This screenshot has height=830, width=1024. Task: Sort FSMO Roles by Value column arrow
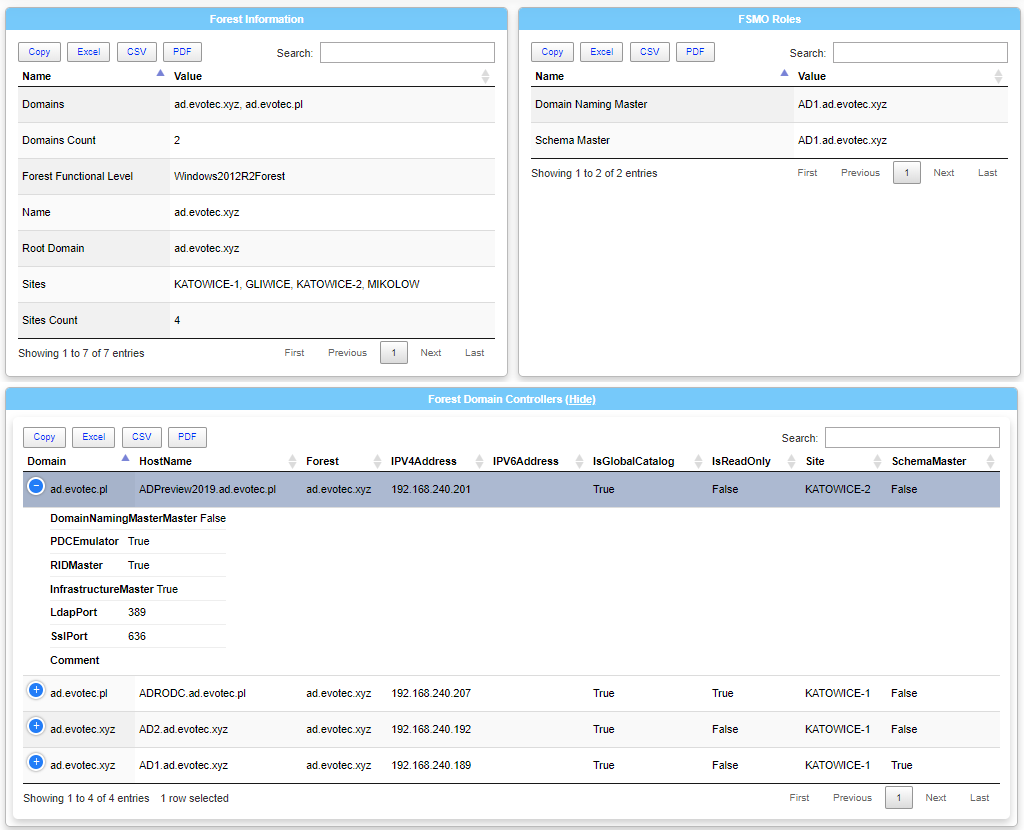[x=997, y=75]
